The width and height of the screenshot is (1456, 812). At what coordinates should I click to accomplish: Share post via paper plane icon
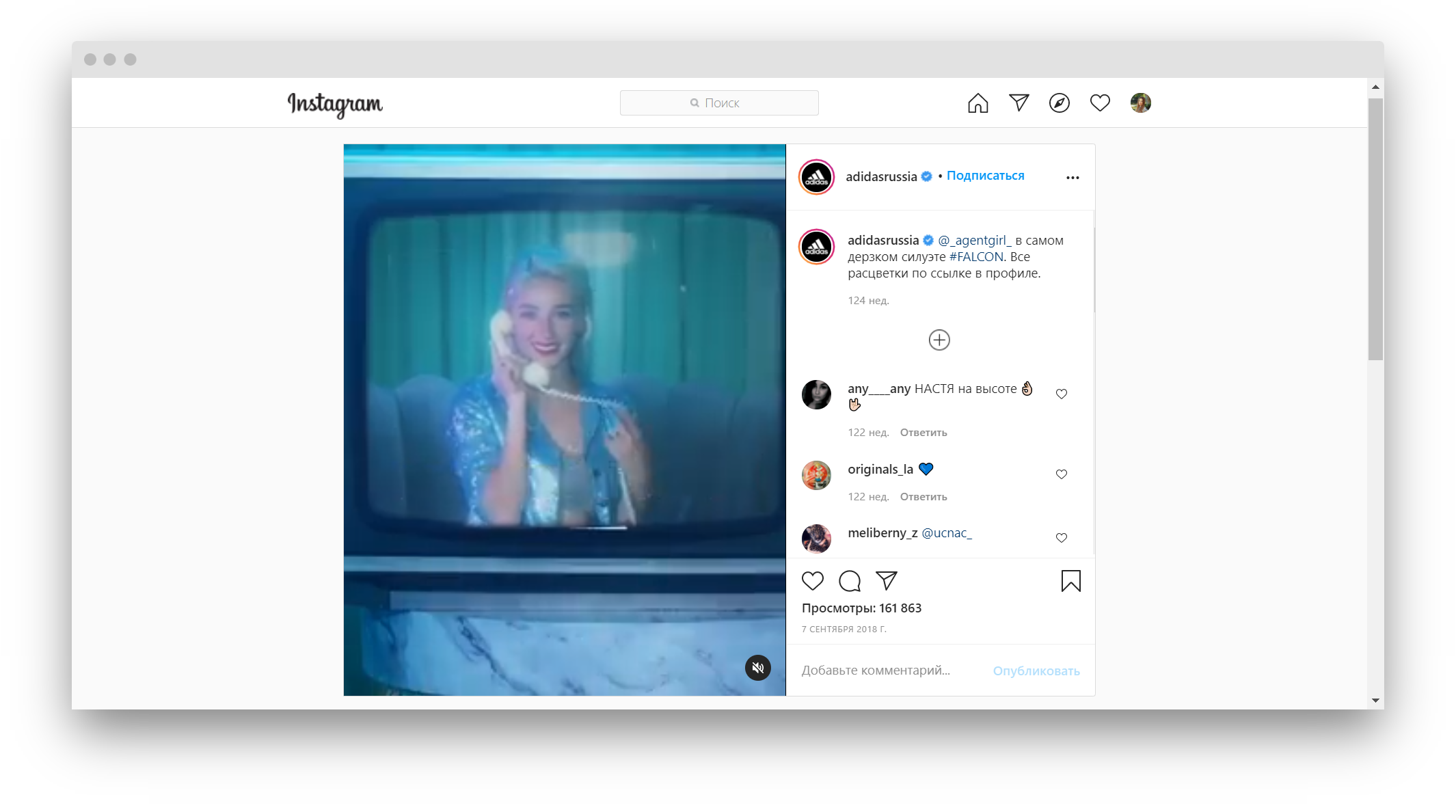[886, 581]
